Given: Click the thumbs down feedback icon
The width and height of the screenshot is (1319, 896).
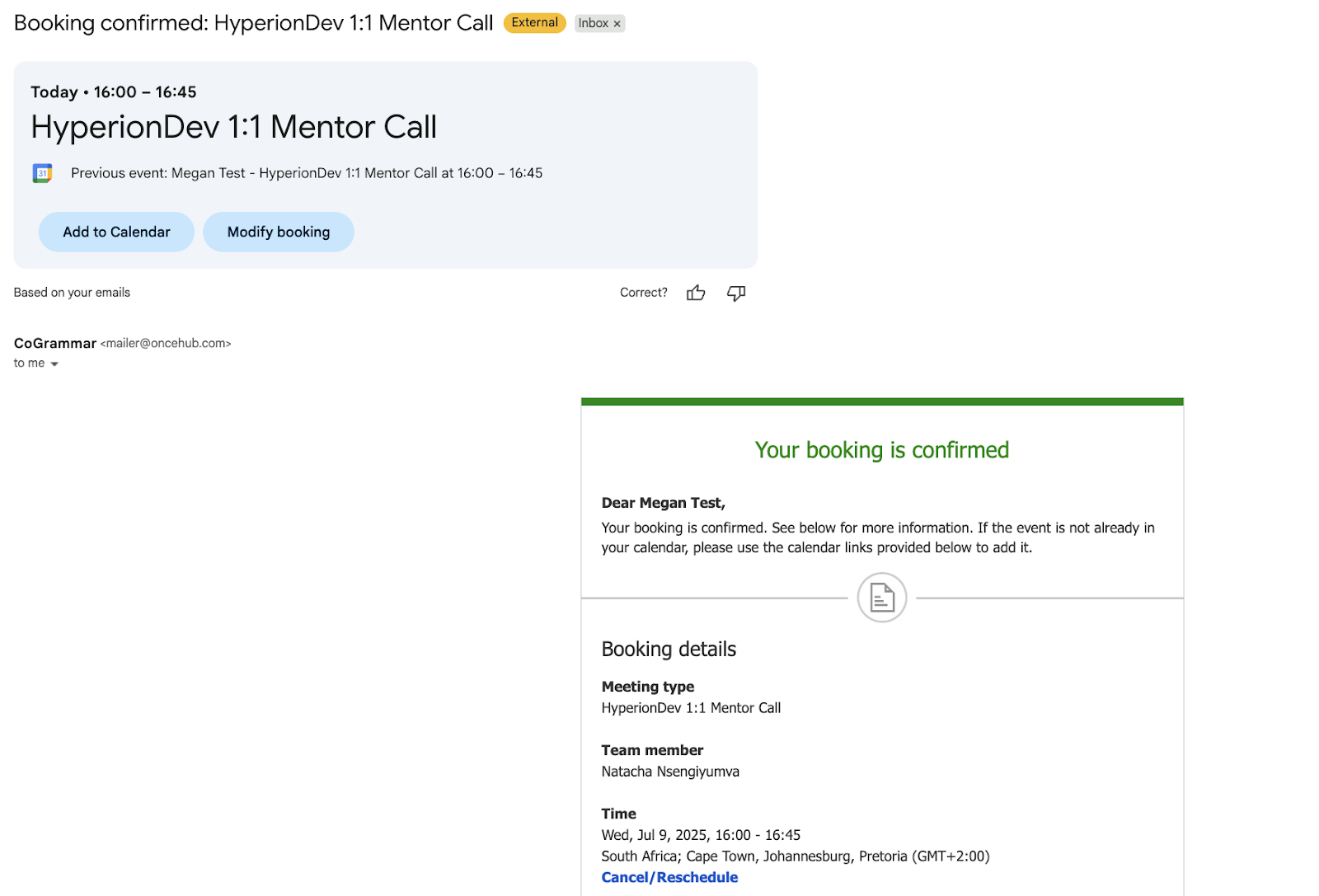Looking at the screenshot, I should [736, 293].
